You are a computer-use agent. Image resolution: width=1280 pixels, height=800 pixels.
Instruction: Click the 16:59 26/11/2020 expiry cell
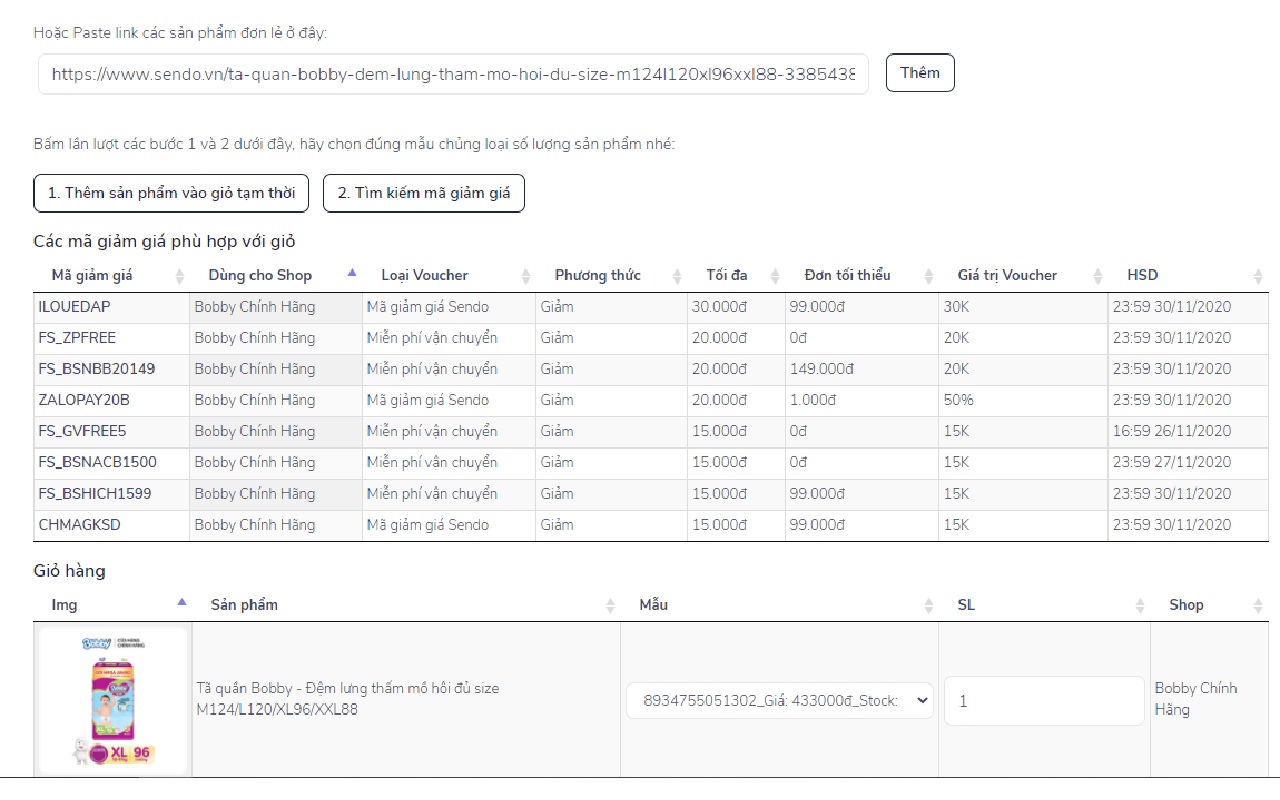[x=1188, y=431]
